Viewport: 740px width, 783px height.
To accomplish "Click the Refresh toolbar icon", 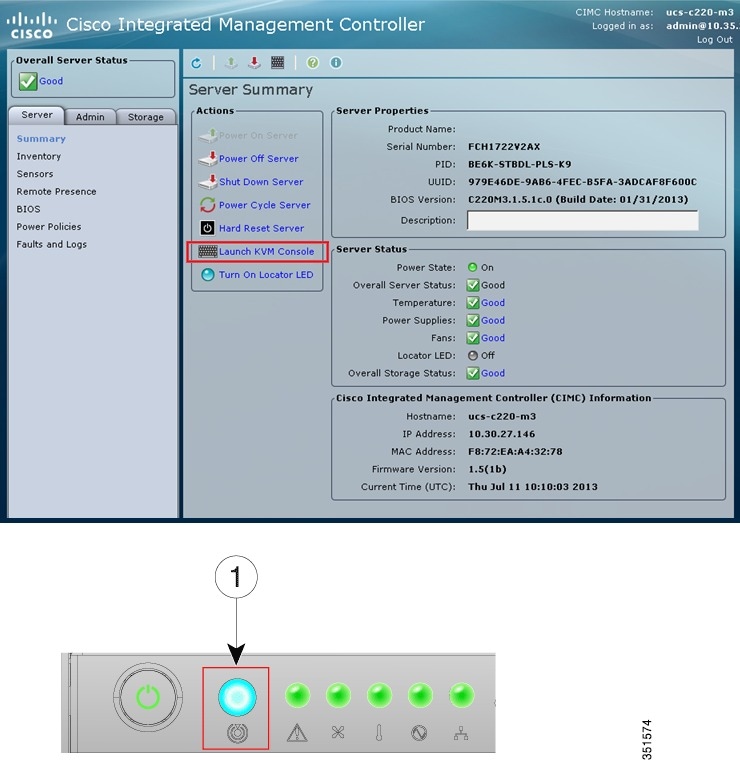I will pyautogui.click(x=196, y=63).
